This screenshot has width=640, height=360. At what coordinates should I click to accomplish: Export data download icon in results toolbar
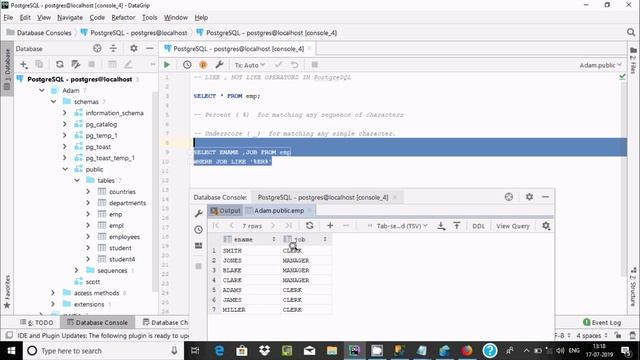(x=441, y=225)
